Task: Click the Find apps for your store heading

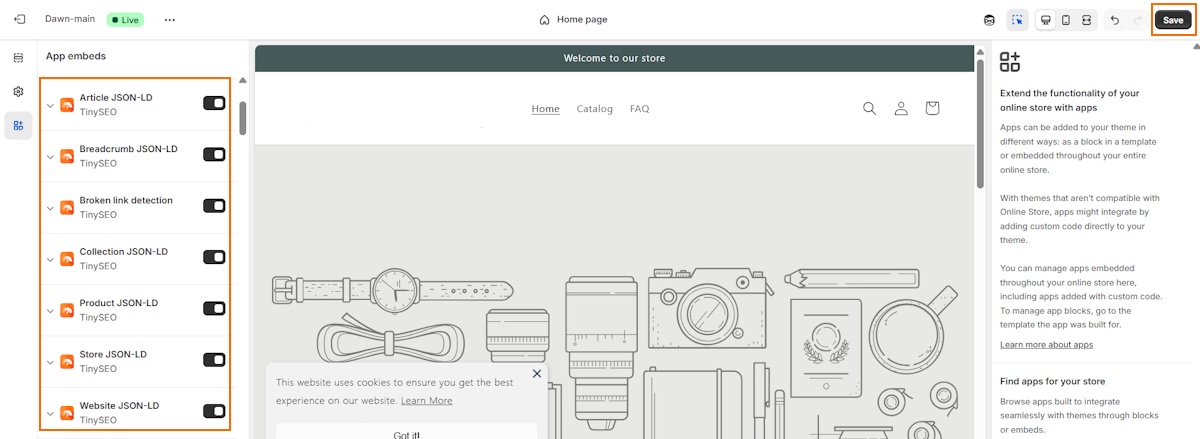Action: click(x=1052, y=381)
